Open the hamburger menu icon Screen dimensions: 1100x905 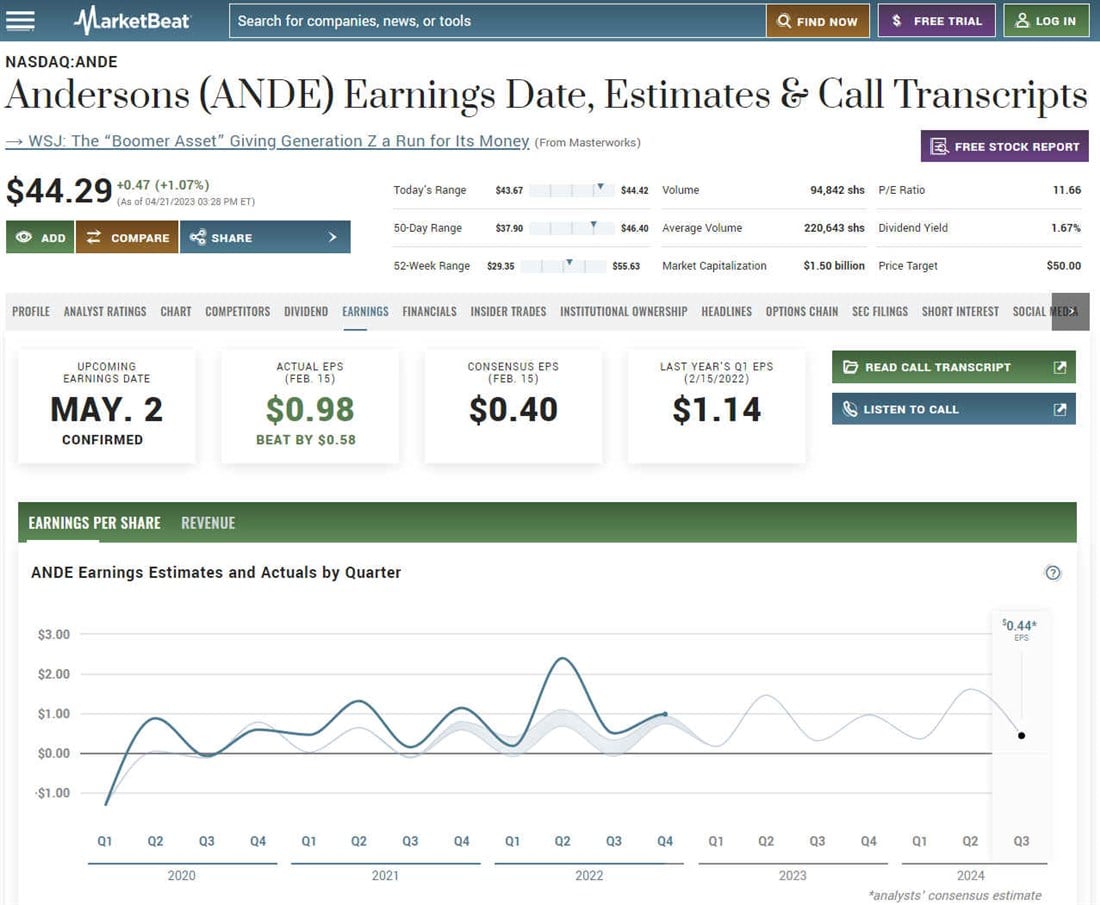pos(20,21)
